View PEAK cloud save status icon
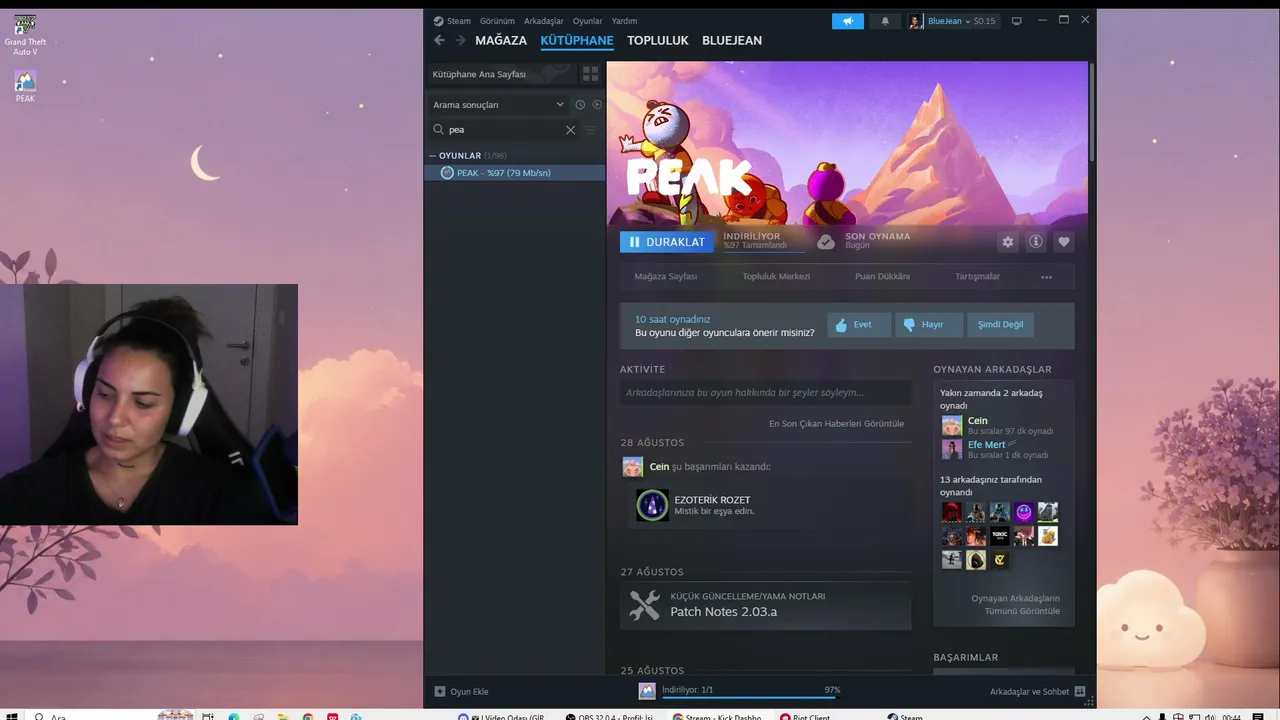The image size is (1280, 720). point(825,242)
